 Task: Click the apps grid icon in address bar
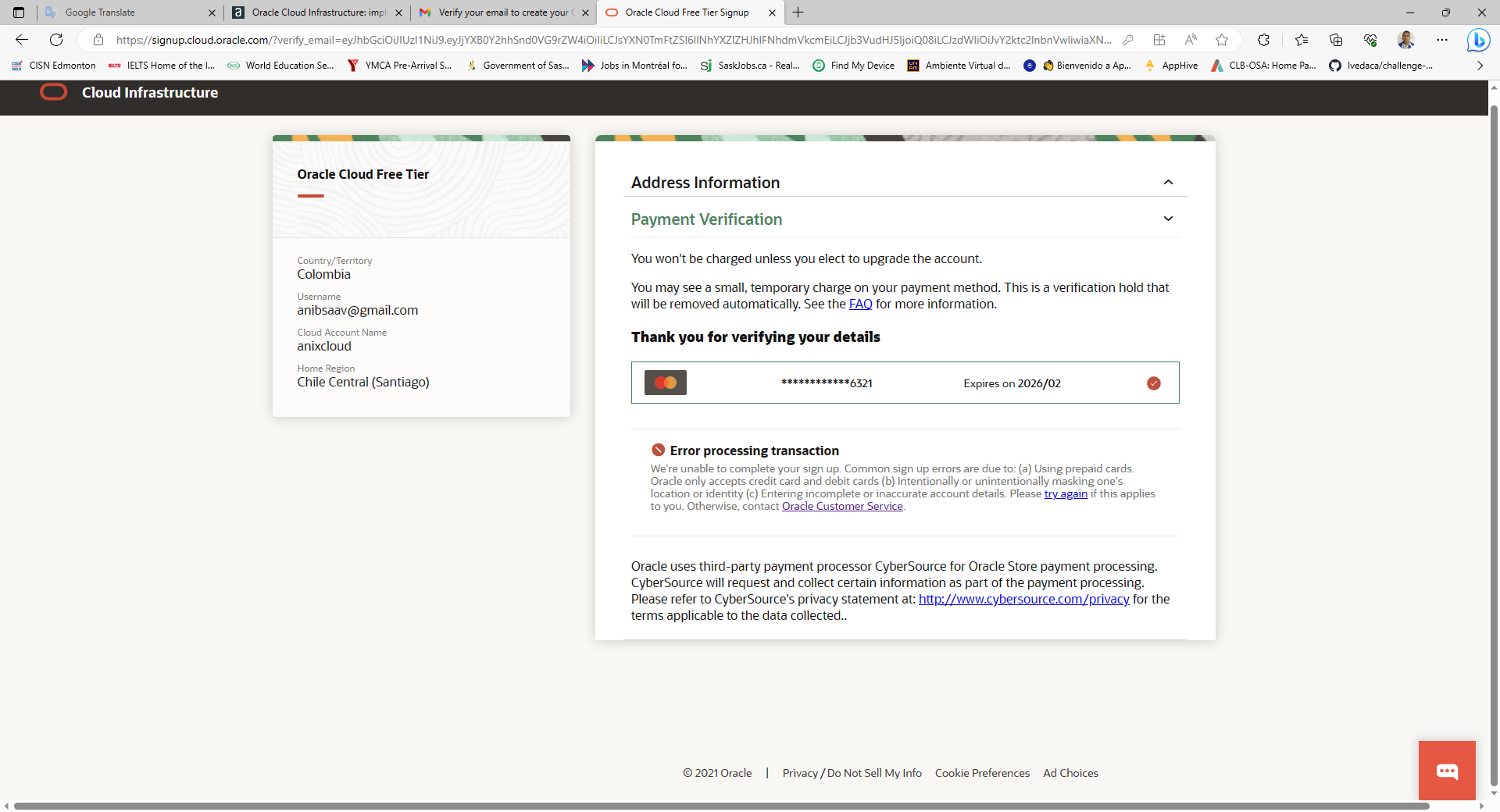1159,40
